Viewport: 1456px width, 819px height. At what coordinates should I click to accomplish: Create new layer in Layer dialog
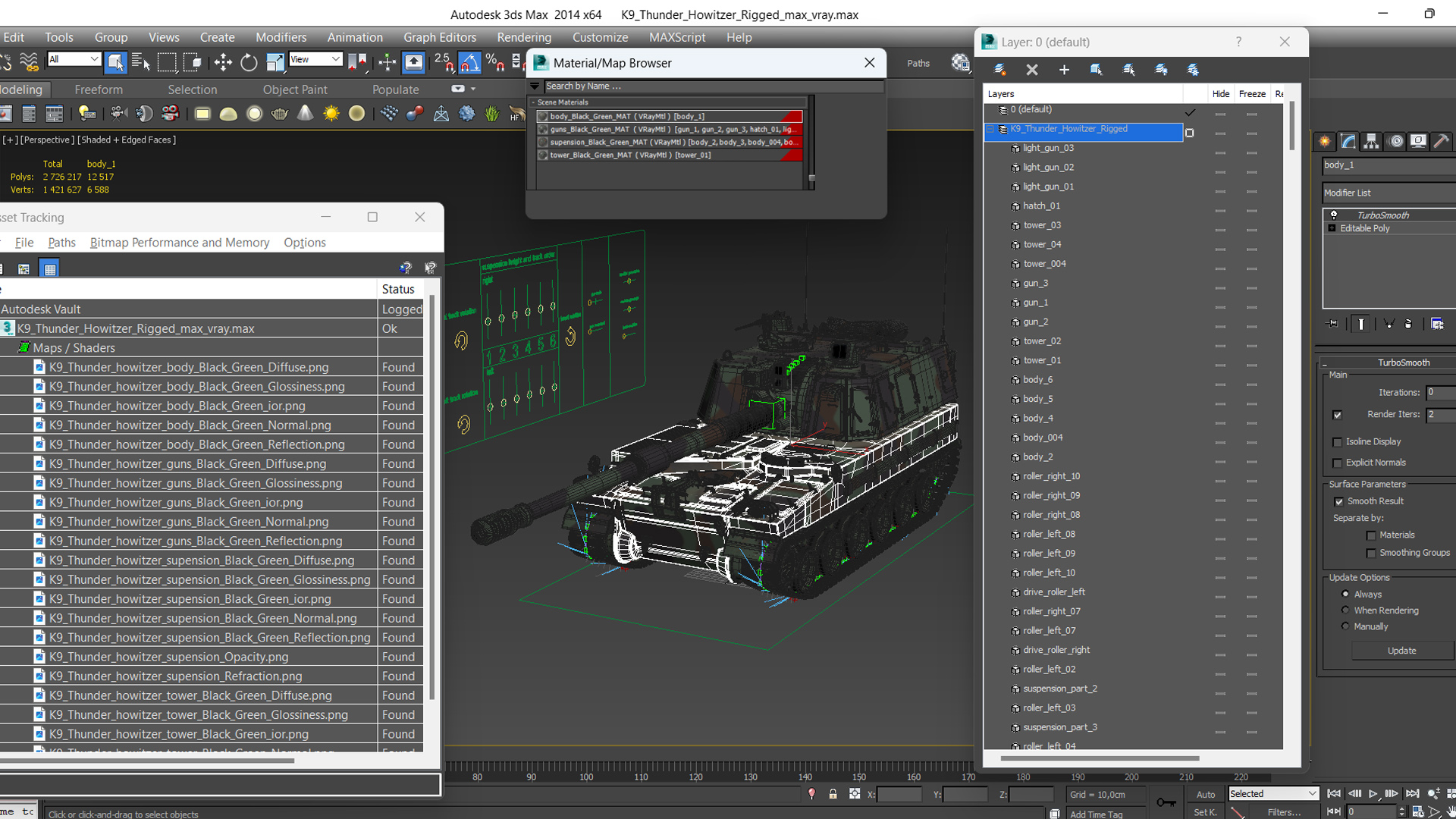click(1000, 70)
